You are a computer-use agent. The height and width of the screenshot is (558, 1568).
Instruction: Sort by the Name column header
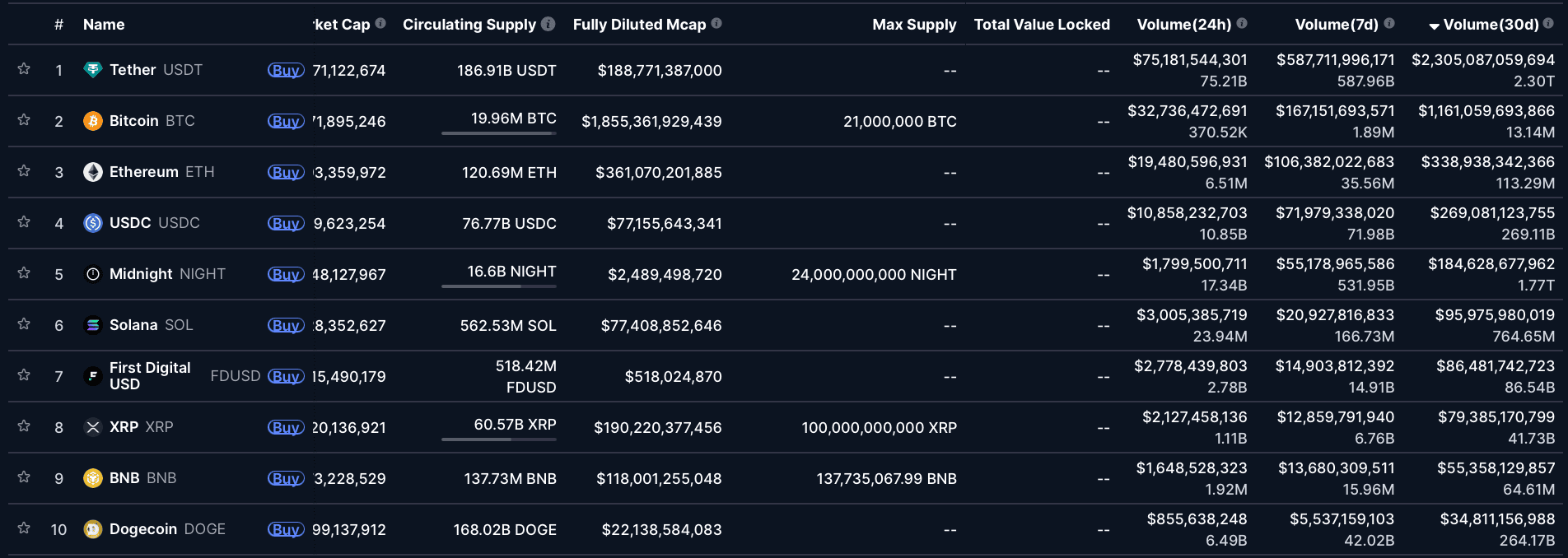(x=104, y=25)
